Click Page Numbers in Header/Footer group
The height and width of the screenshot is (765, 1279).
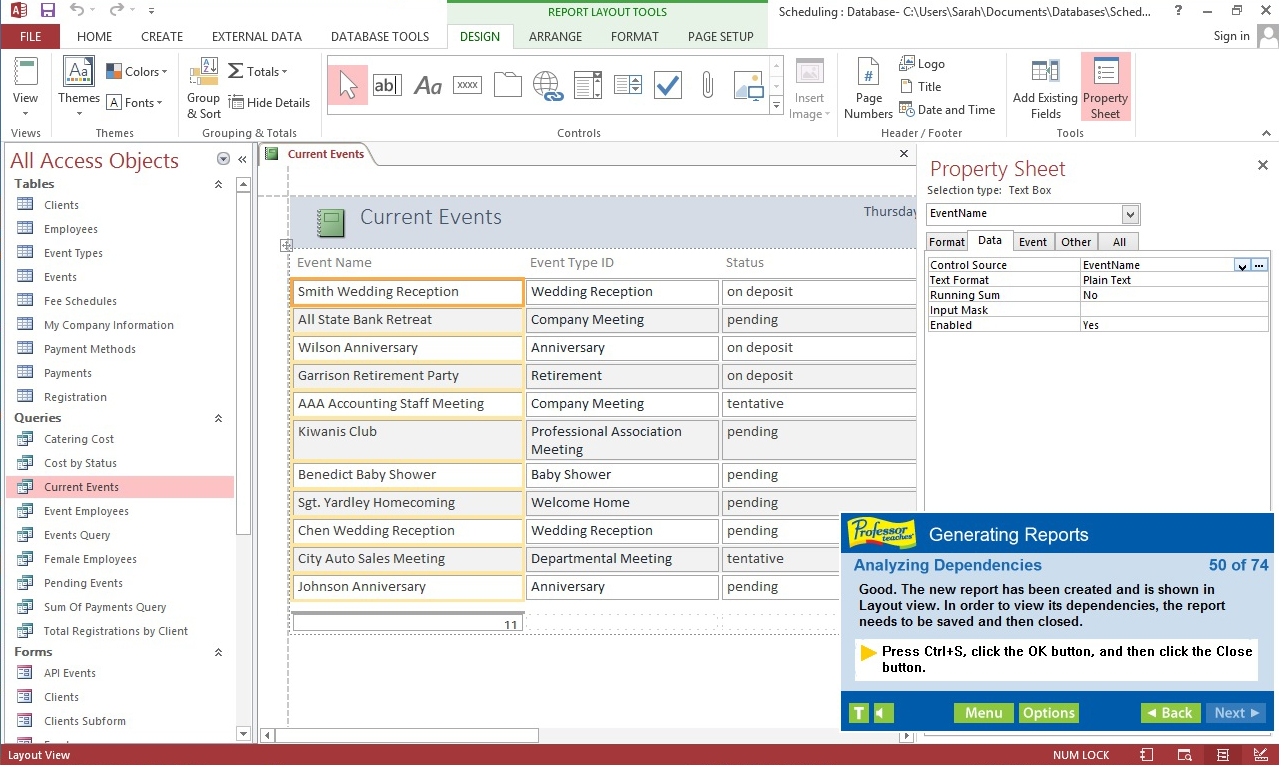pyautogui.click(x=867, y=87)
